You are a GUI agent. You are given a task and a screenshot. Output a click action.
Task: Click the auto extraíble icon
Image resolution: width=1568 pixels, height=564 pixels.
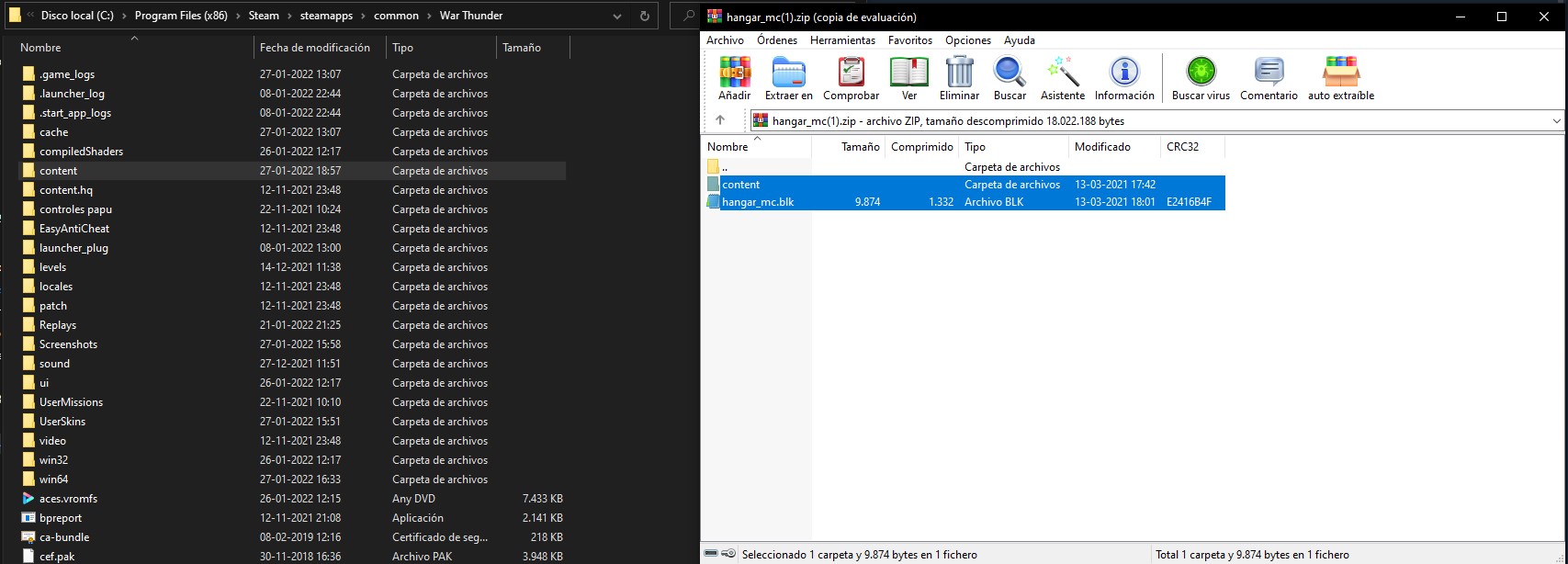1341,72
